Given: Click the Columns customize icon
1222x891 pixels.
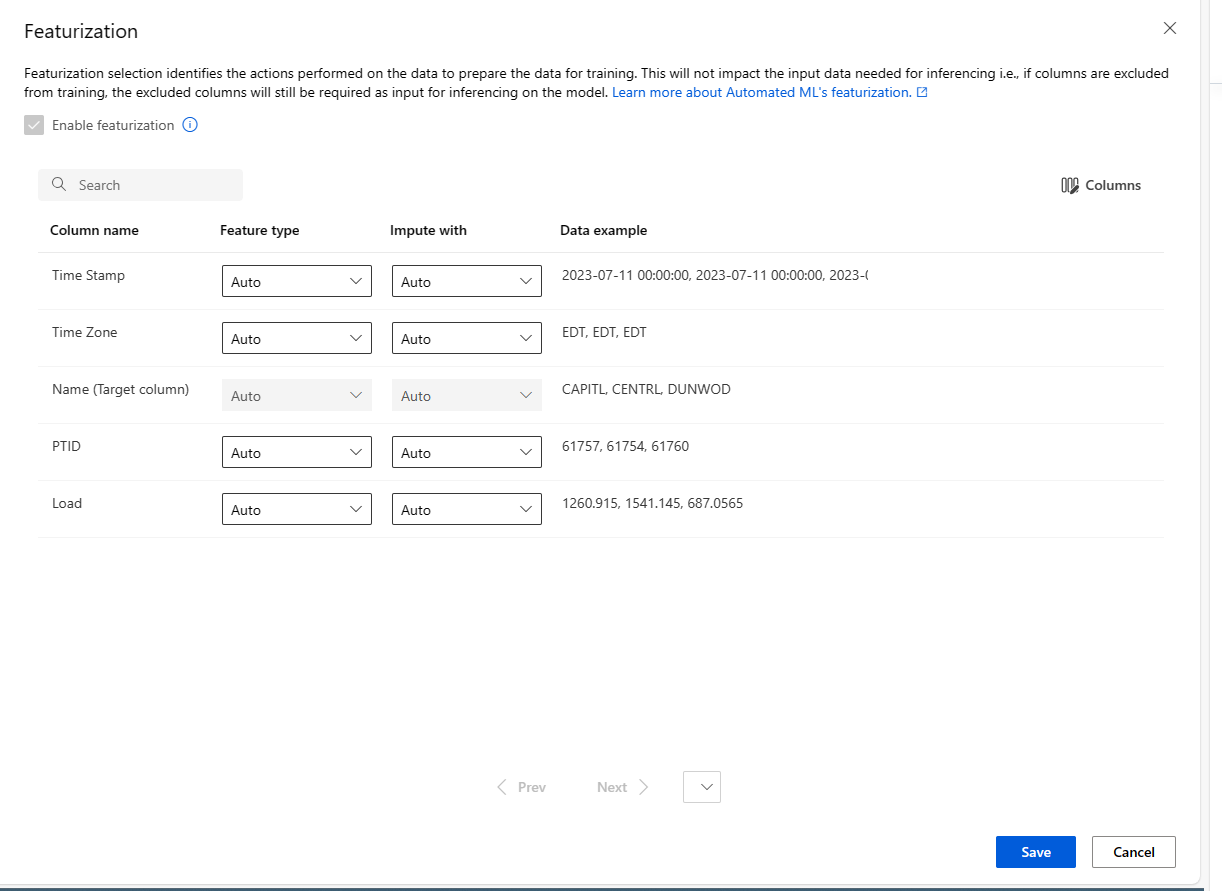Looking at the screenshot, I should (x=1070, y=185).
